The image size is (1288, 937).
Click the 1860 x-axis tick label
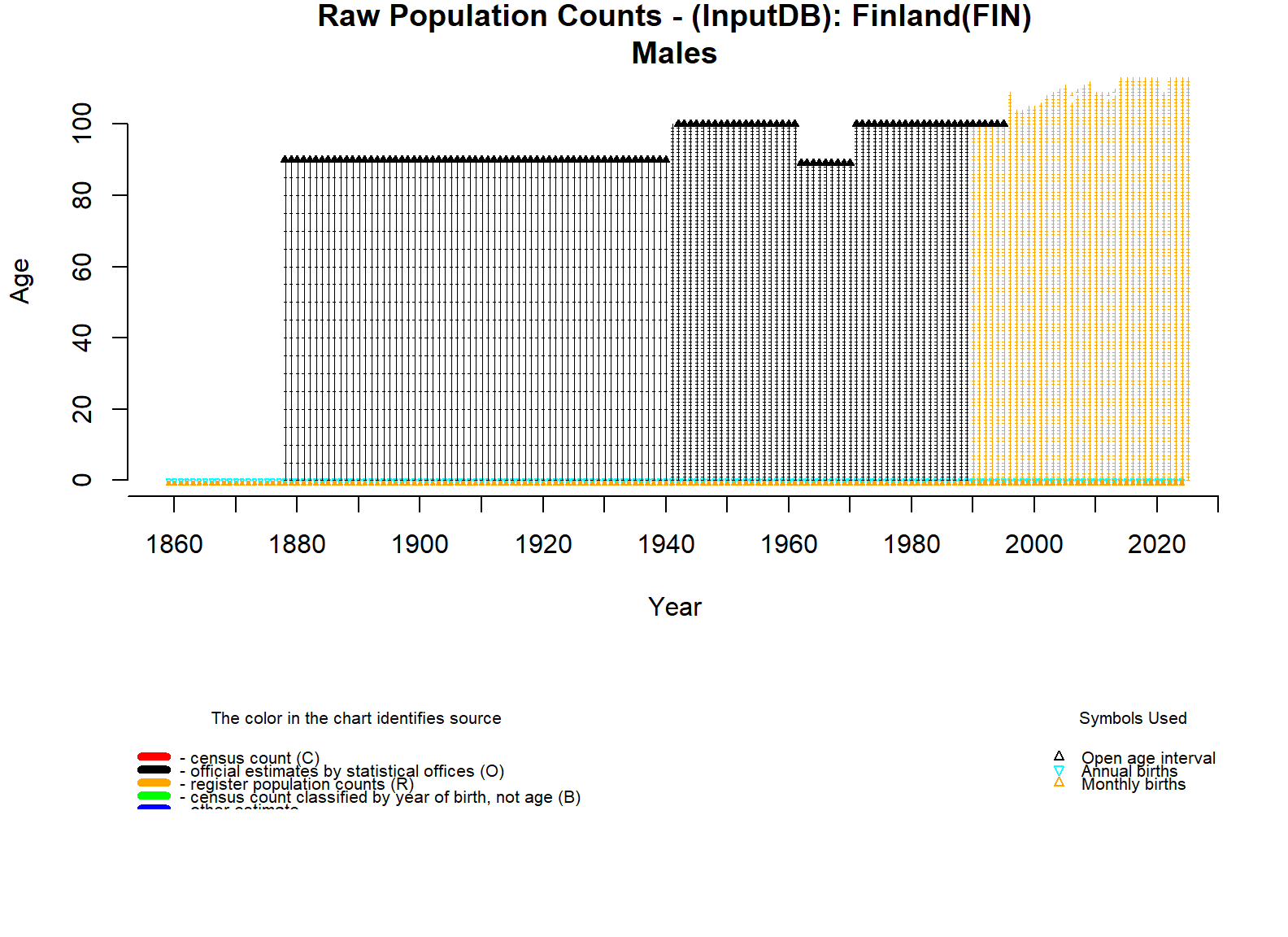point(174,544)
